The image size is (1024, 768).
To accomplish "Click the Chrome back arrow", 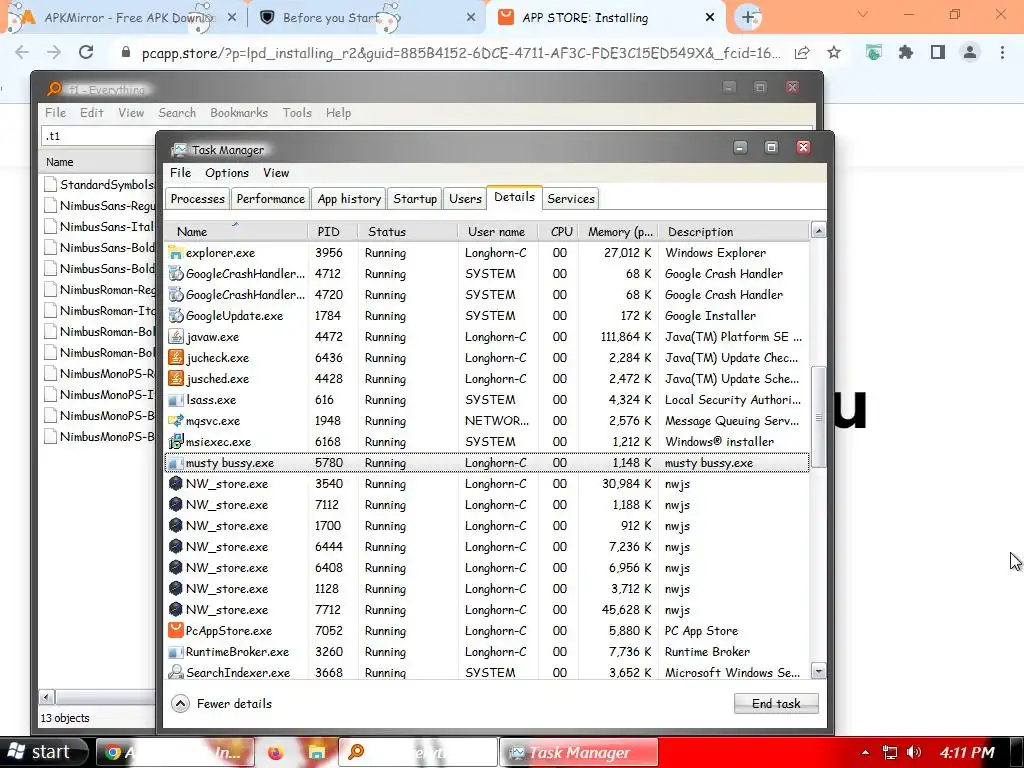I will tap(22, 52).
